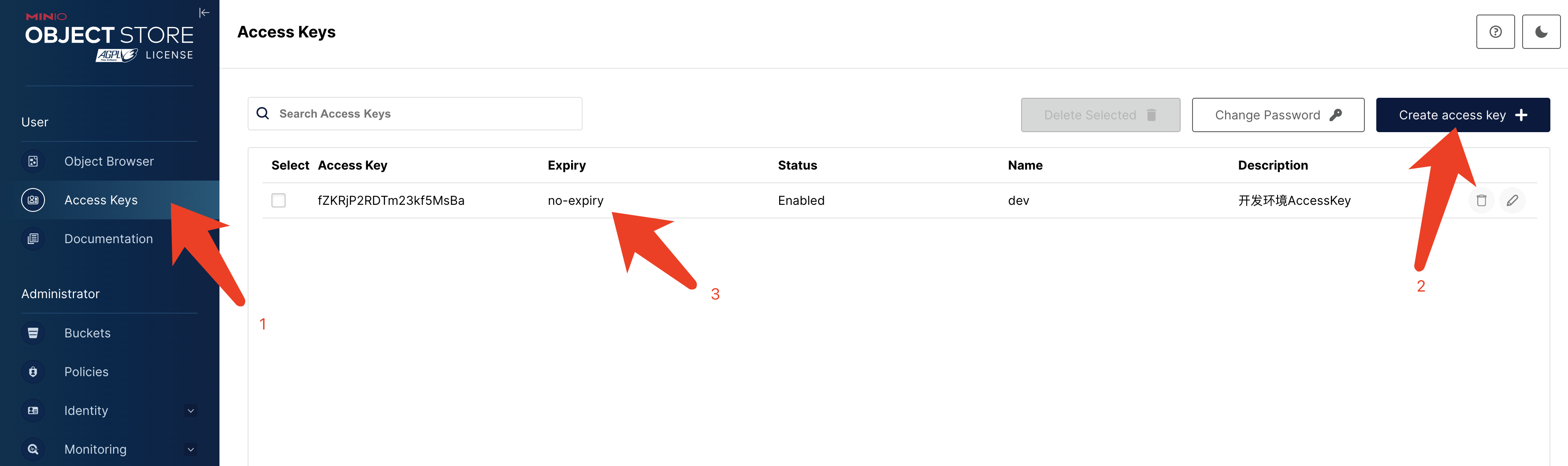Click the Create access key button

[1462, 115]
